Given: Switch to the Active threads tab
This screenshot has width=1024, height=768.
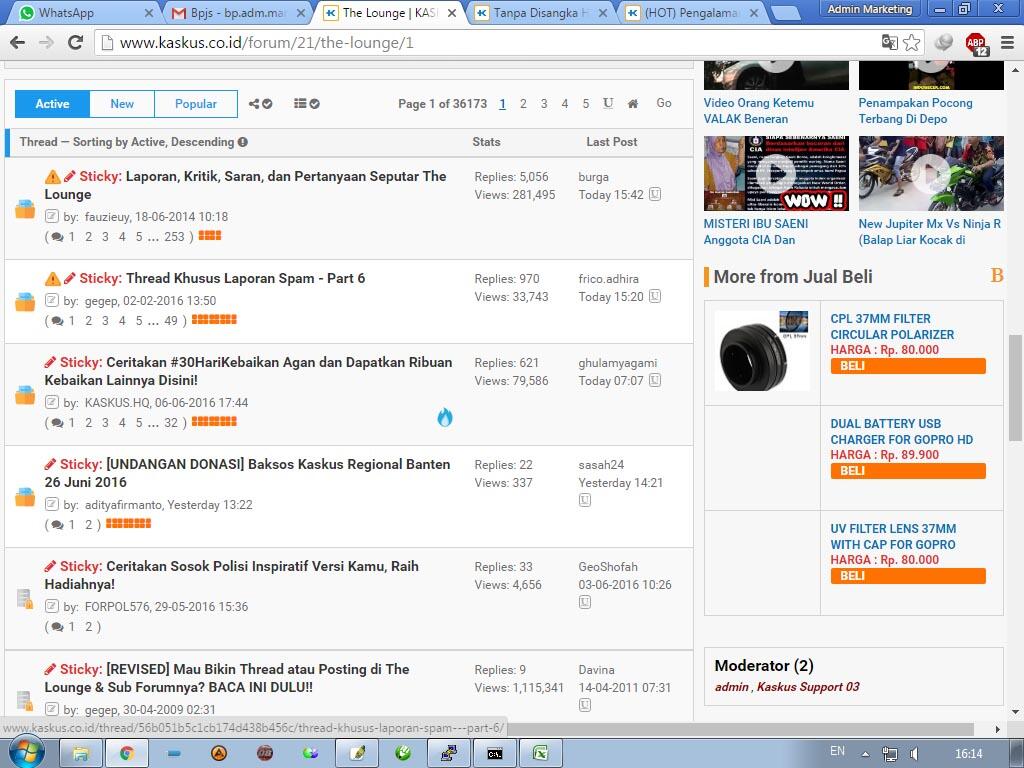Looking at the screenshot, I should [52, 104].
